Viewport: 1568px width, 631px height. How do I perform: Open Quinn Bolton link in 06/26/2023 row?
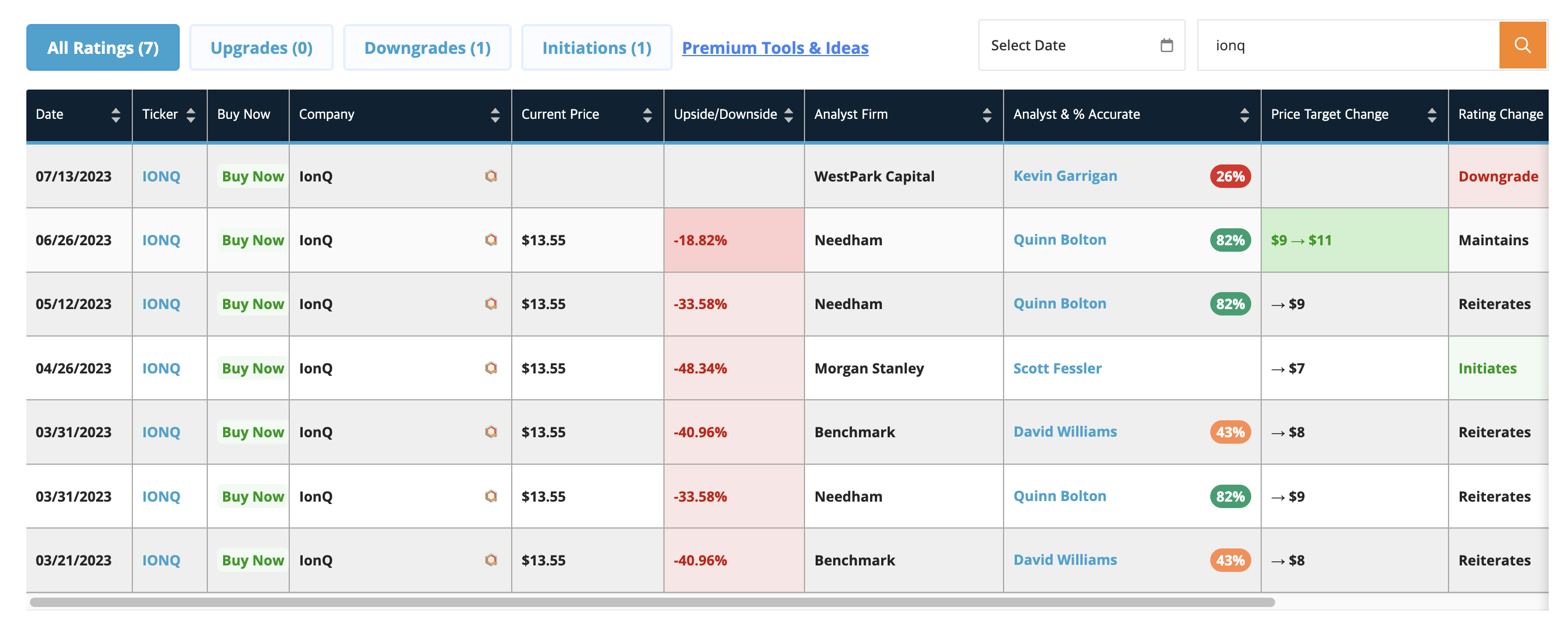click(1059, 240)
